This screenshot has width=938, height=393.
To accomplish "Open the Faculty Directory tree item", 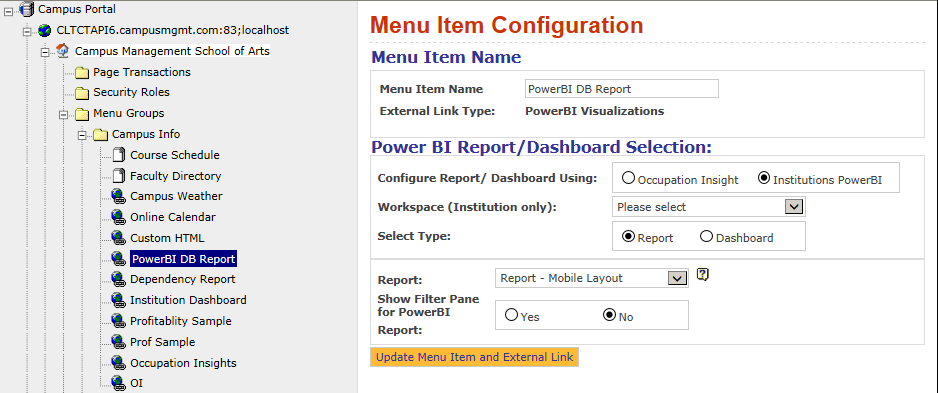I will coord(176,176).
